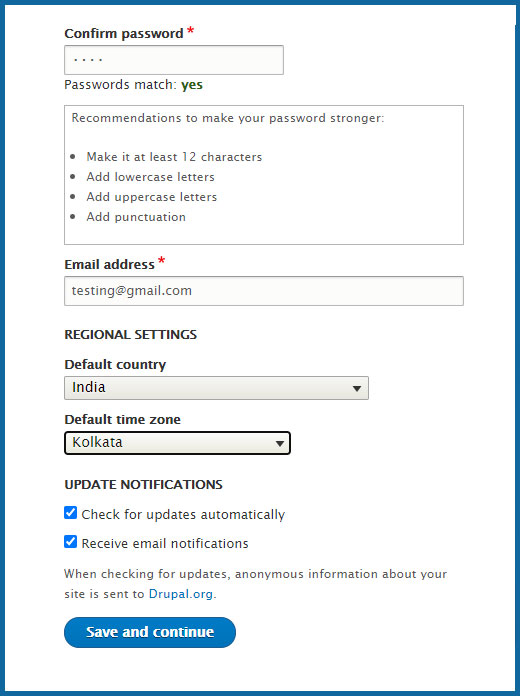
Task: Click the REGIONAL SETTINGS heading
Action: (131, 334)
